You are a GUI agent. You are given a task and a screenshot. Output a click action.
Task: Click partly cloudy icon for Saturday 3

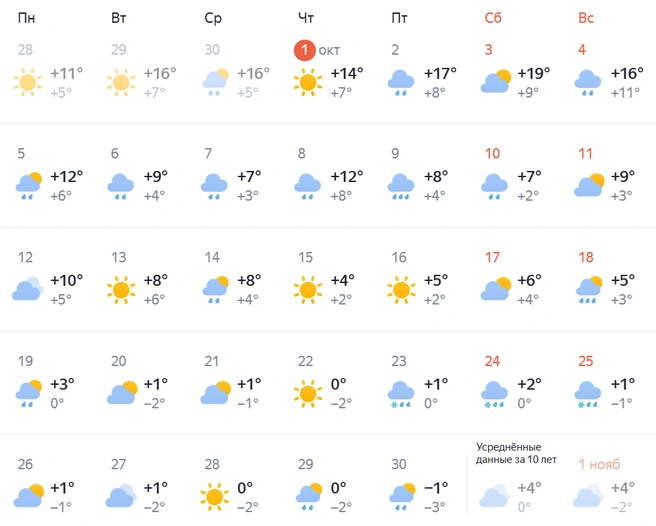point(496,81)
